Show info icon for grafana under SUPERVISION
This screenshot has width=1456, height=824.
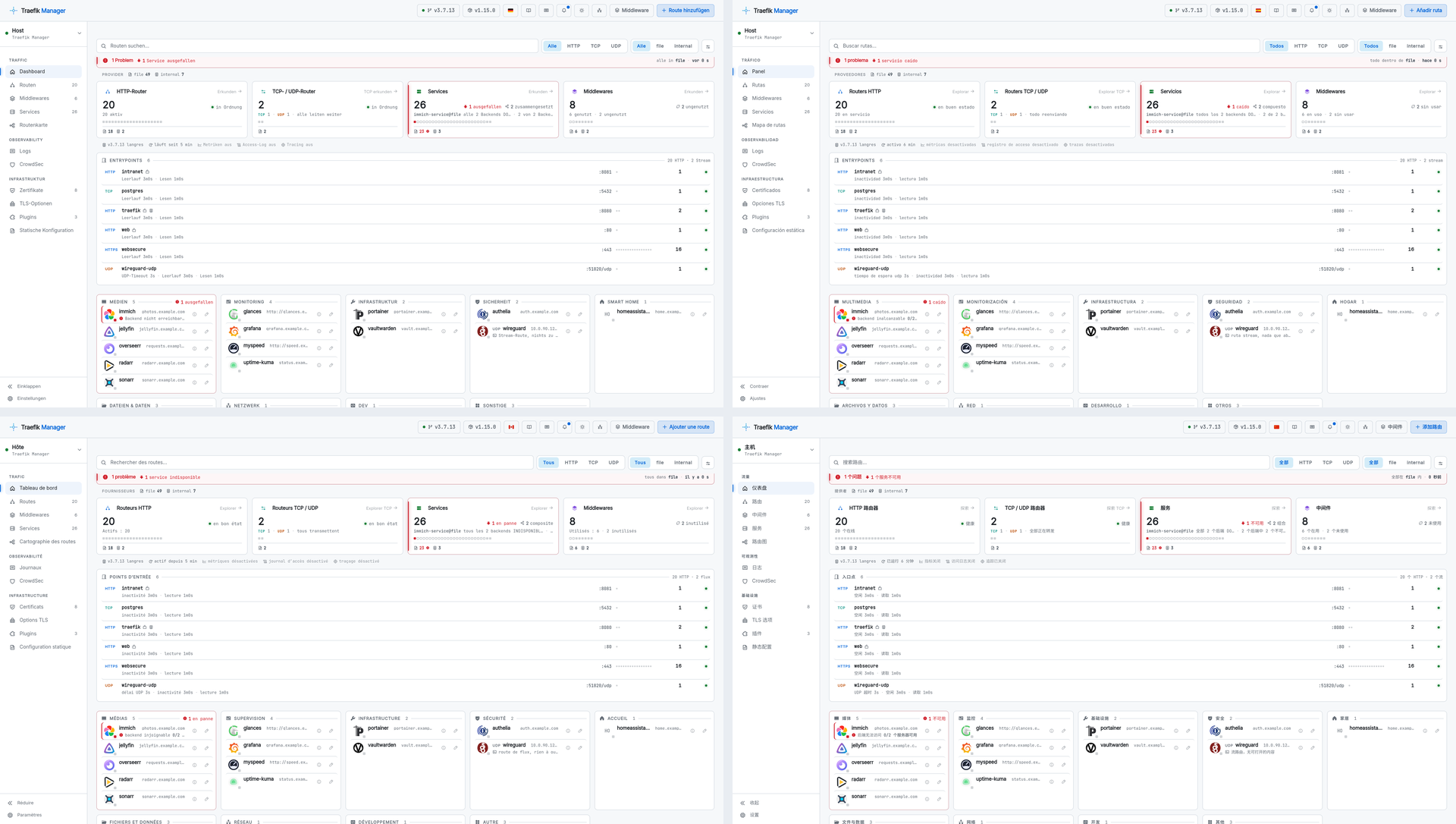pos(319,748)
